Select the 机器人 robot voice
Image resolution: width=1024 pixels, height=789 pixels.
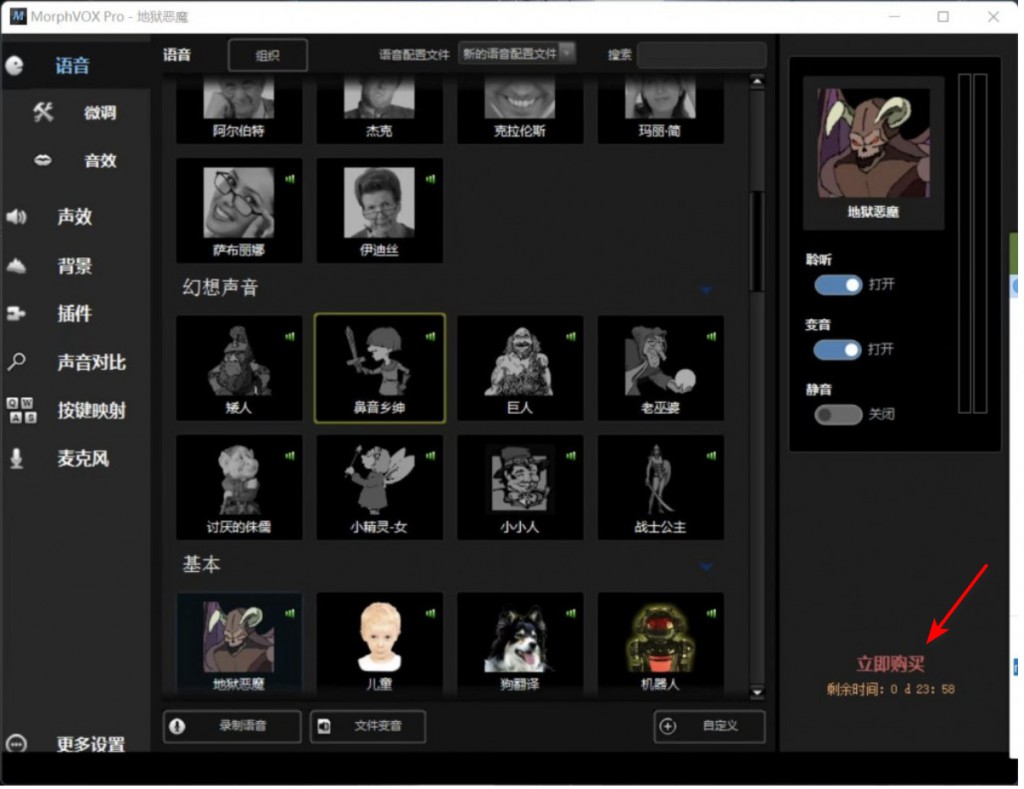click(660, 643)
